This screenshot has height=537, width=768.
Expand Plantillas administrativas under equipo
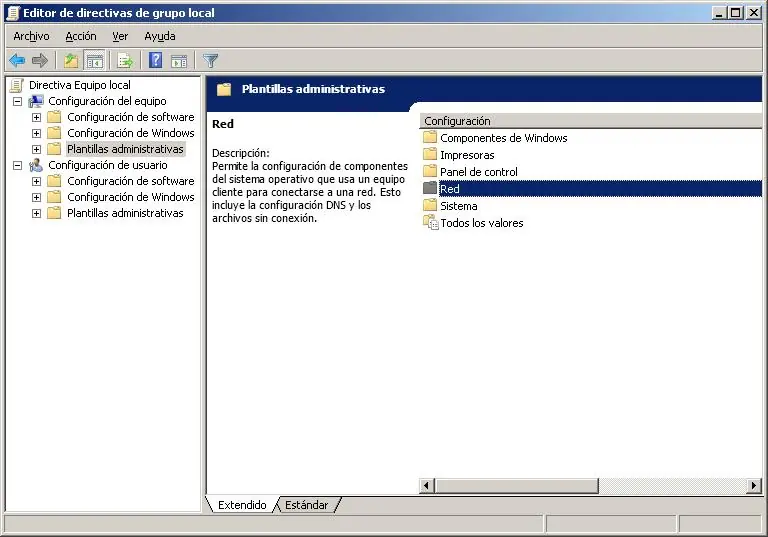tap(36, 149)
